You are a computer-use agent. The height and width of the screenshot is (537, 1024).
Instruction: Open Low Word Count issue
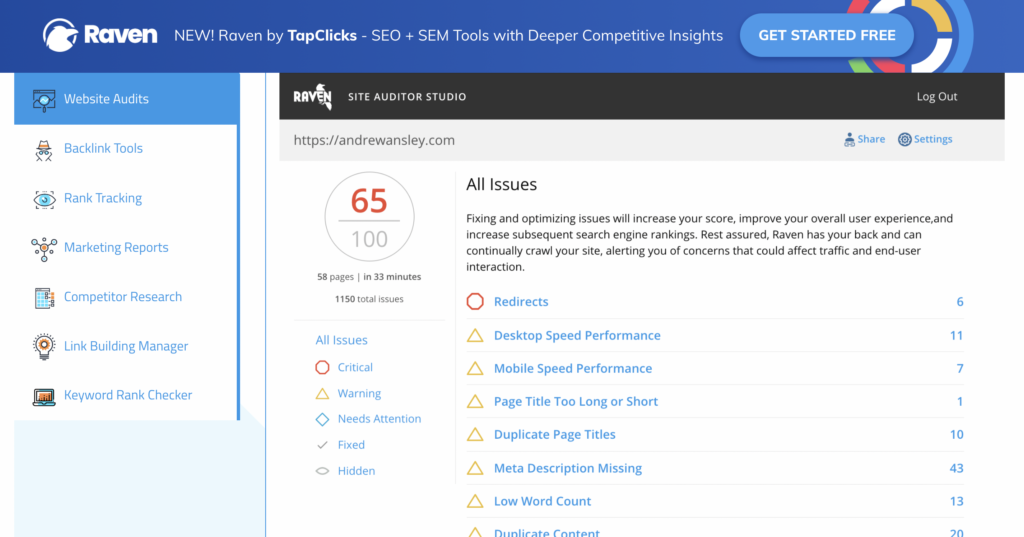click(x=542, y=502)
